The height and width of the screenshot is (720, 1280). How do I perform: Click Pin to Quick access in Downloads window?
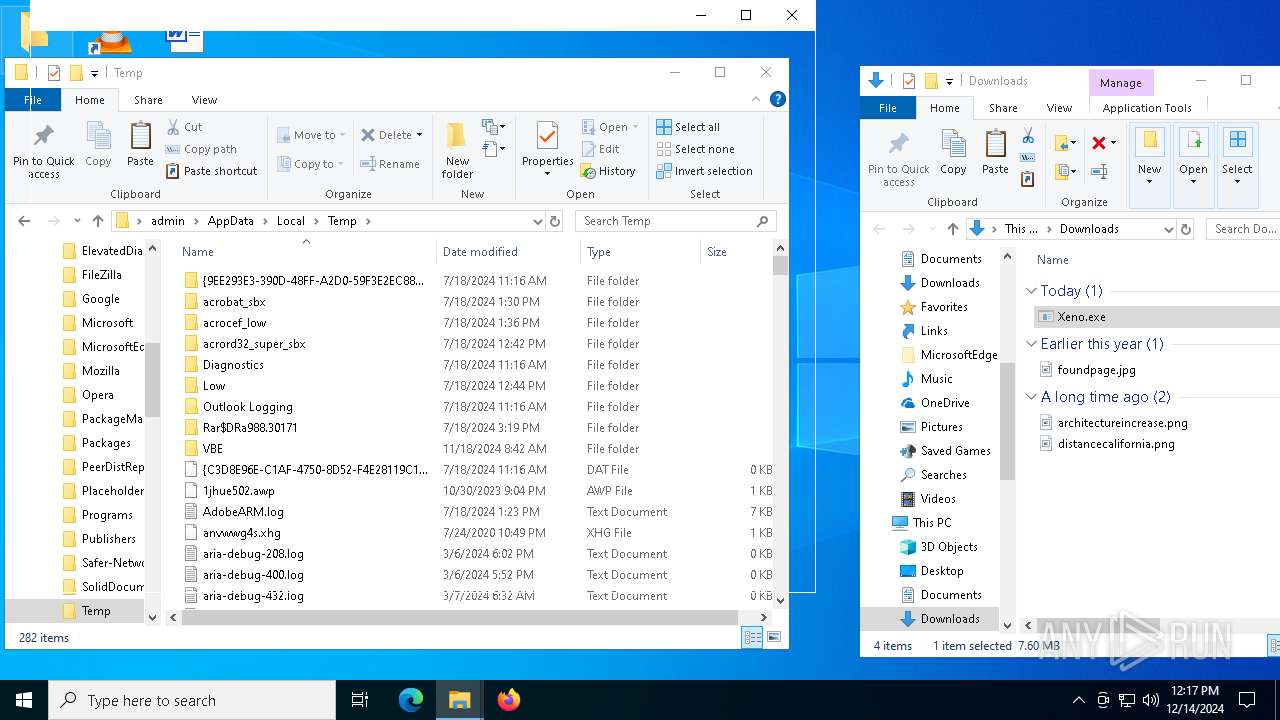(x=898, y=160)
